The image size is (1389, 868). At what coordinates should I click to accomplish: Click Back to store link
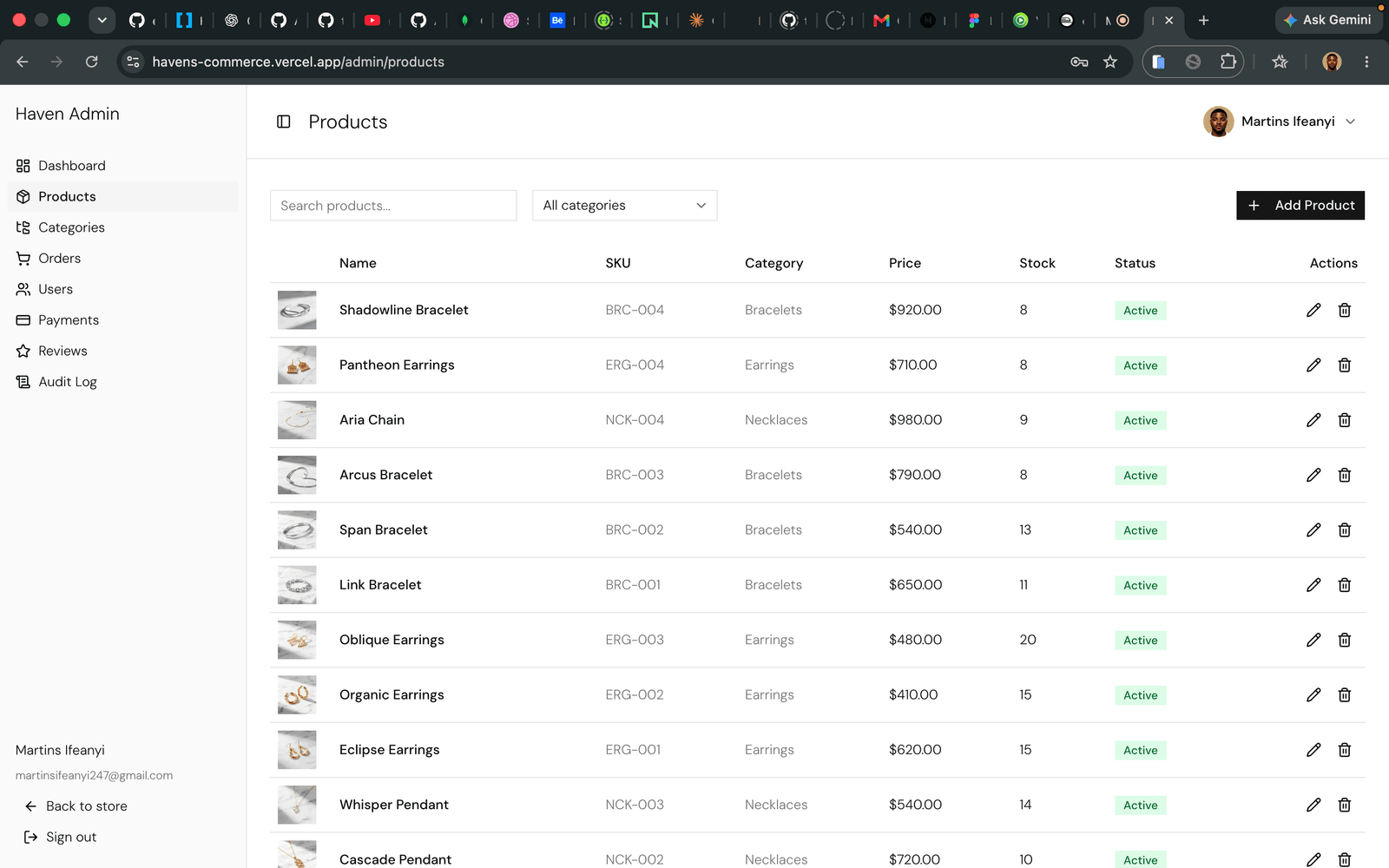(x=76, y=806)
